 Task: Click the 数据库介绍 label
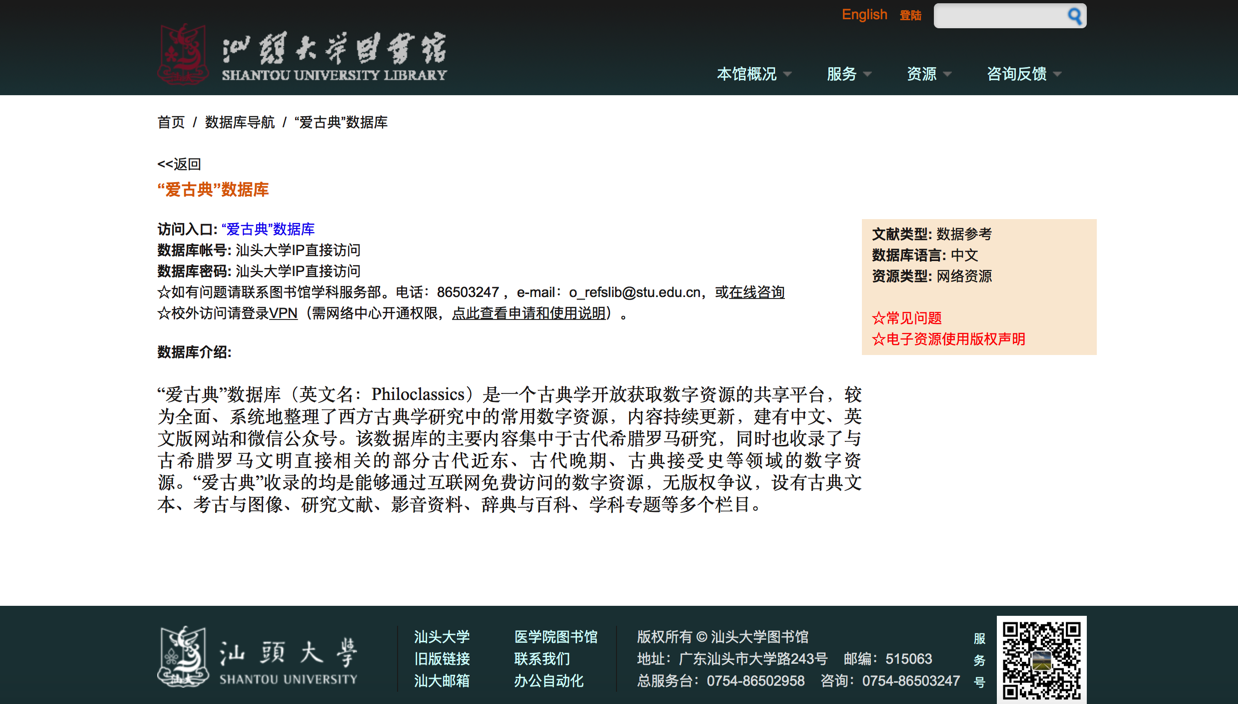194,352
